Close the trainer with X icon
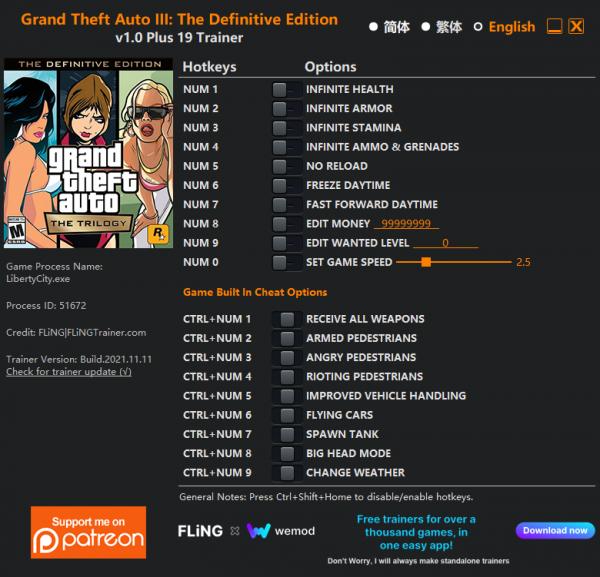 pos(576,26)
